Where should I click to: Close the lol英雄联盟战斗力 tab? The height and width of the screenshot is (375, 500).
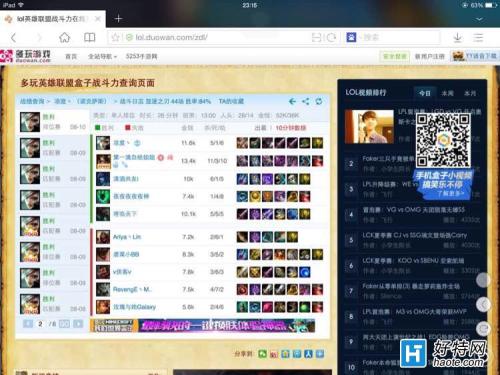(98, 19)
